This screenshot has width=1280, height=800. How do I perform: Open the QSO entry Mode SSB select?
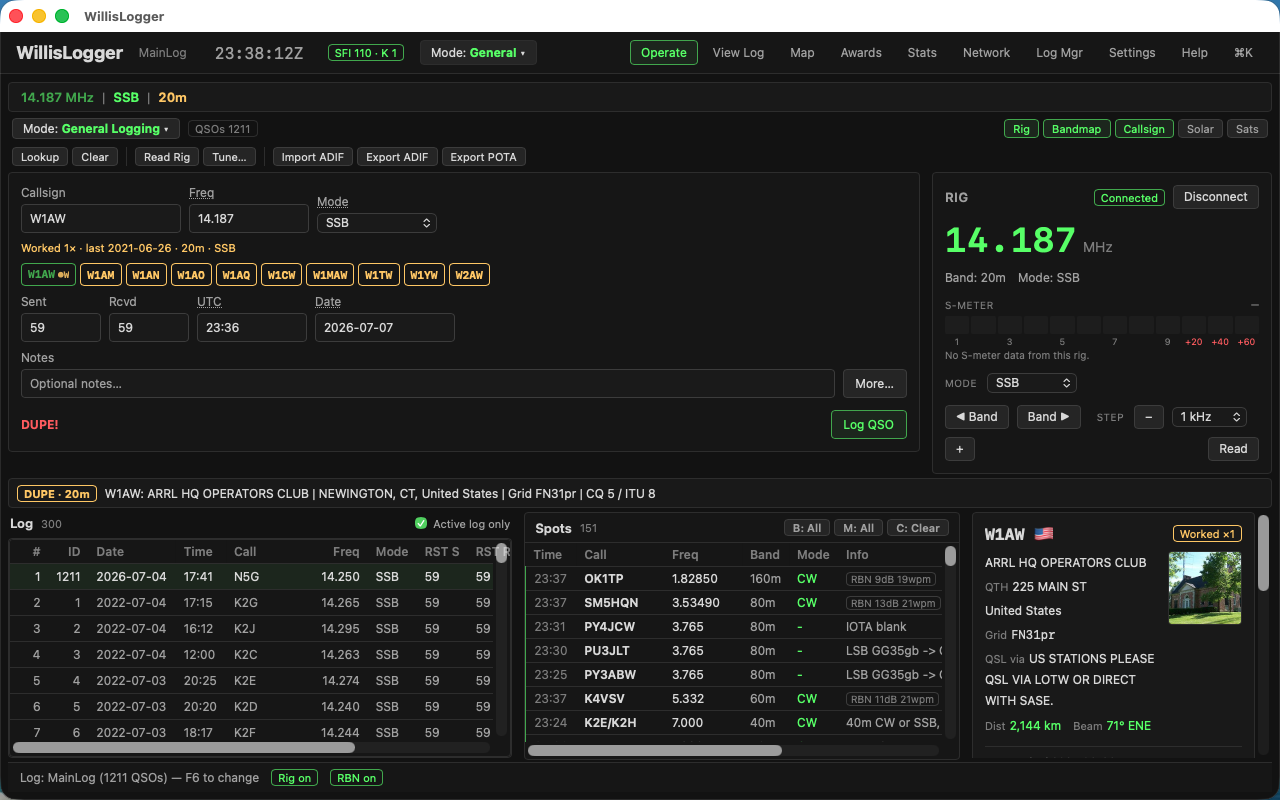point(377,223)
